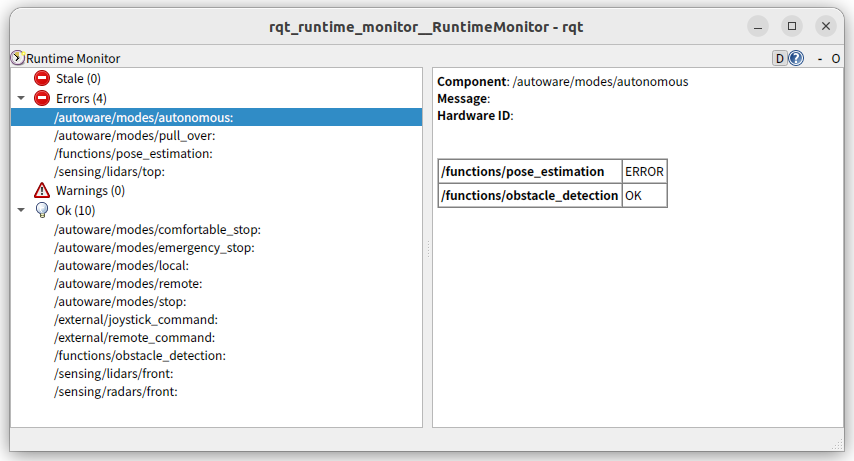Select /sensing/radars/front item

coord(115,392)
